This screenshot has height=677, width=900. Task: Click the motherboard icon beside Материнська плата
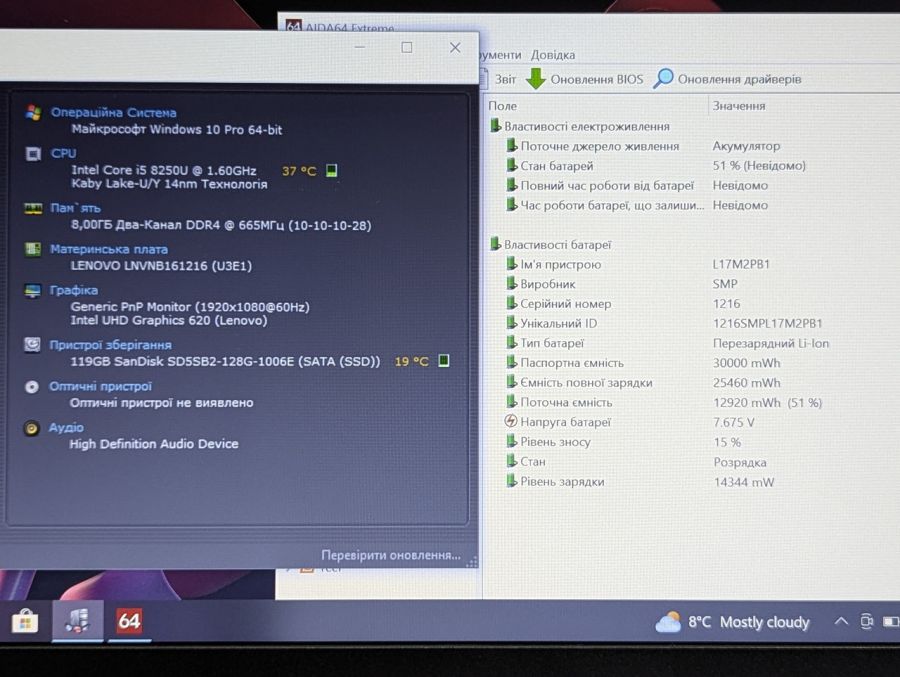[33, 249]
